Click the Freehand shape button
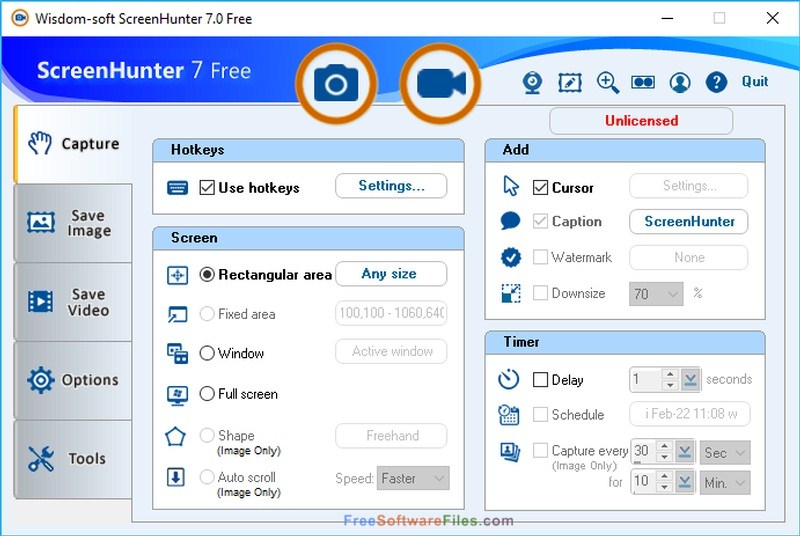800x536 pixels. click(391, 436)
